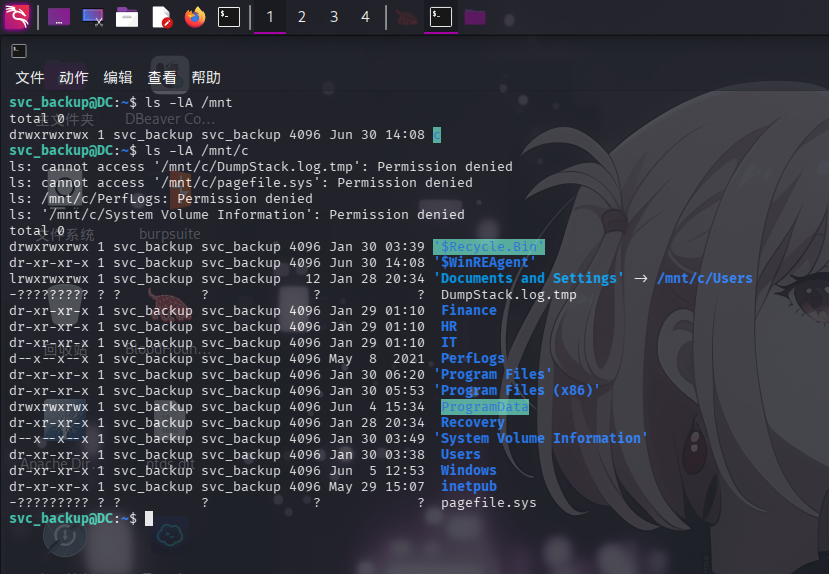Select the purple folder taskbar window
This screenshot has width=829, height=574.
point(475,17)
